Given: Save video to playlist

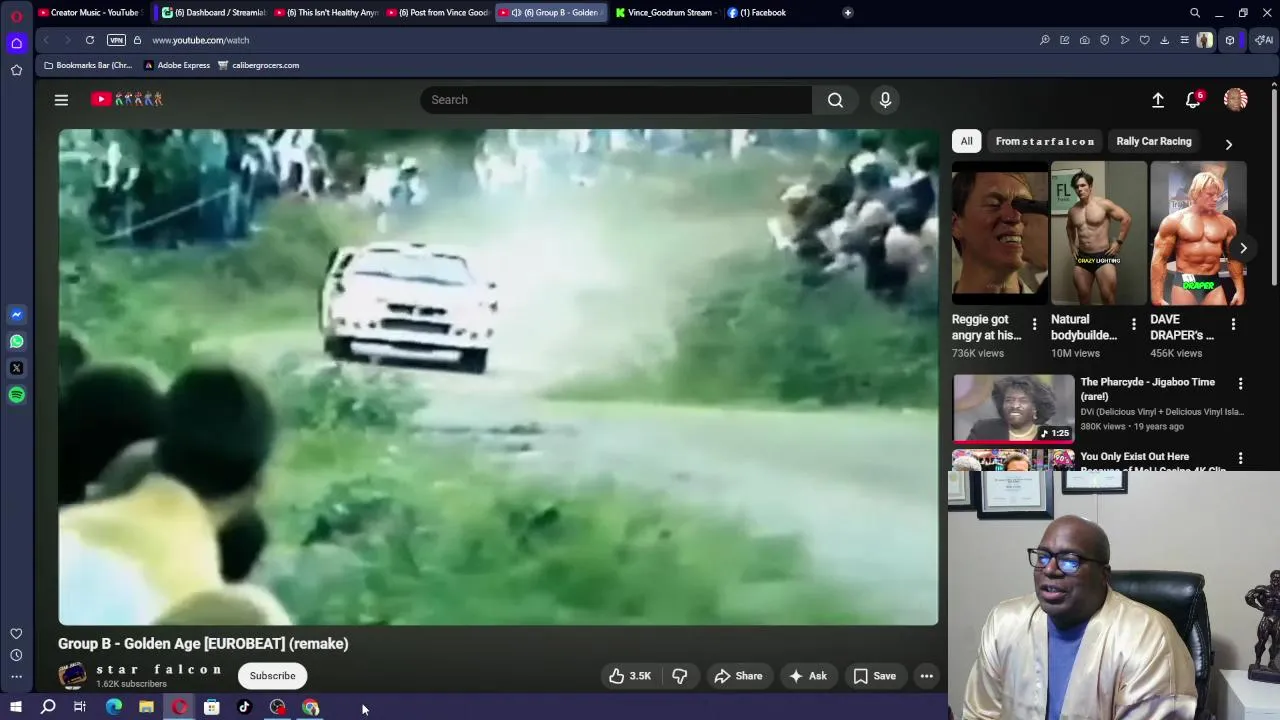Looking at the screenshot, I should (875, 676).
